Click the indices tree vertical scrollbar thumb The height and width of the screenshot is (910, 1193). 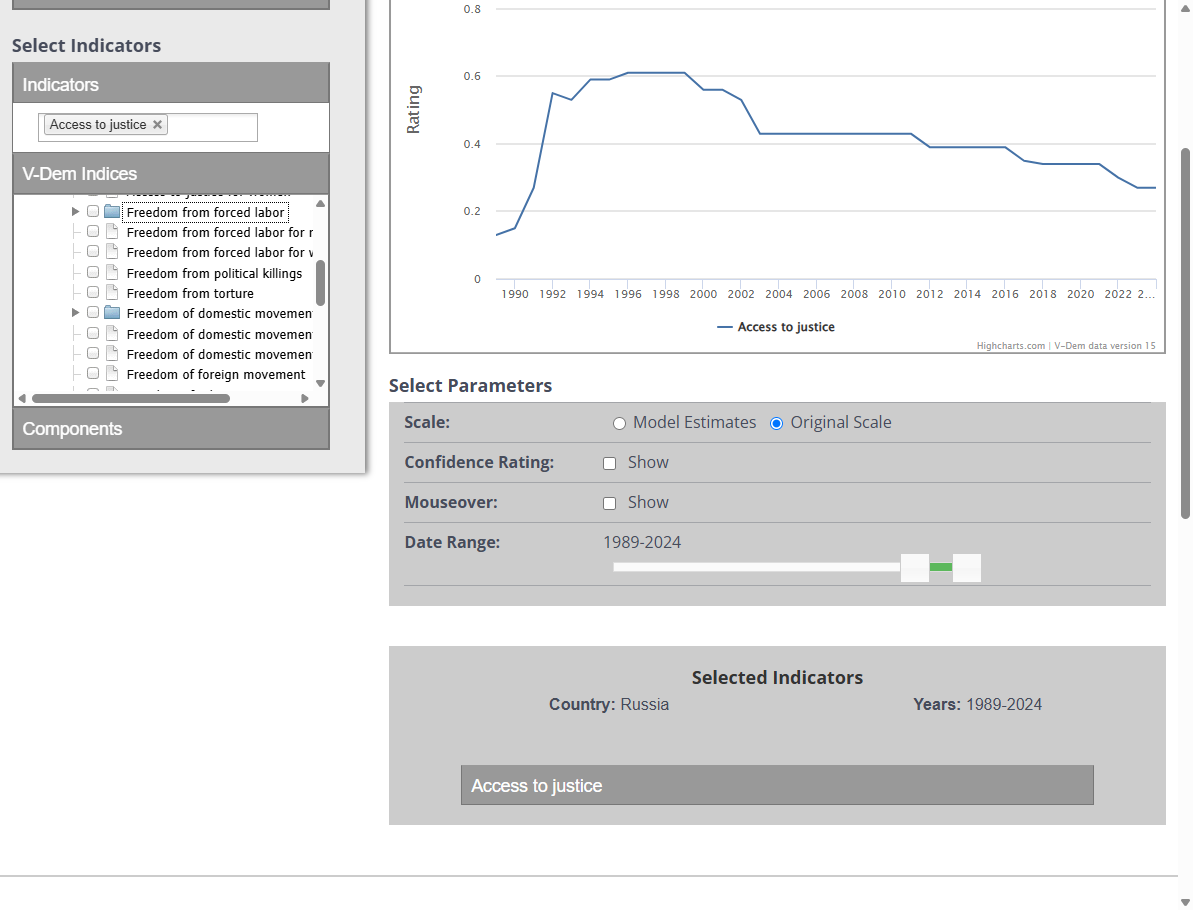(320, 282)
